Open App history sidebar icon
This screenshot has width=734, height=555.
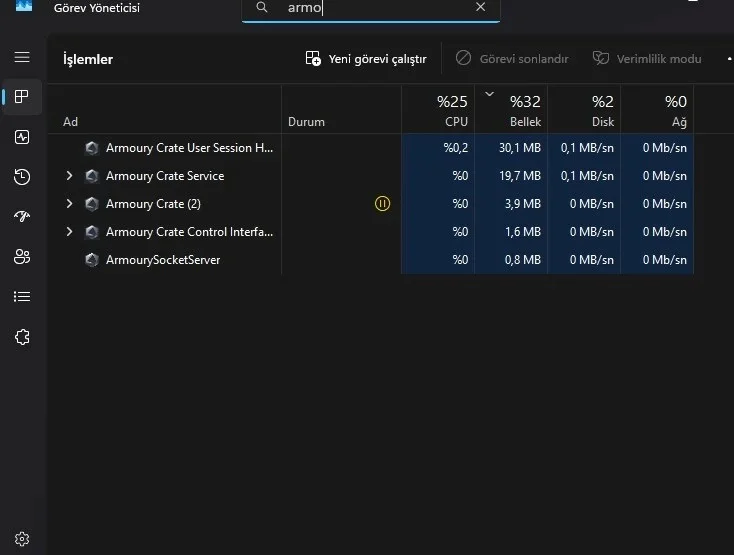pyautogui.click(x=22, y=177)
